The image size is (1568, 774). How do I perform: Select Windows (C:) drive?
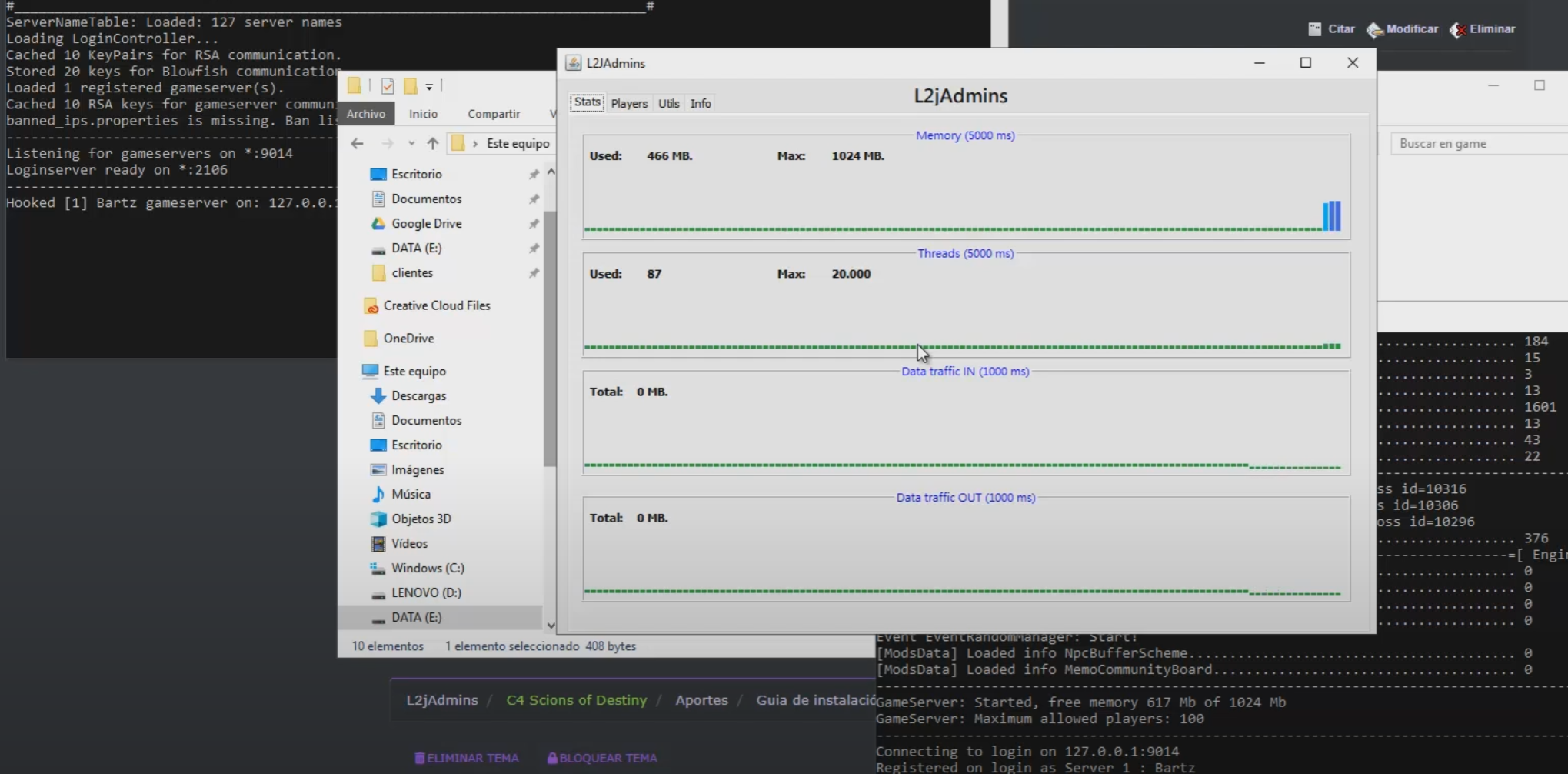pyautogui.click(x=428, y=568)
